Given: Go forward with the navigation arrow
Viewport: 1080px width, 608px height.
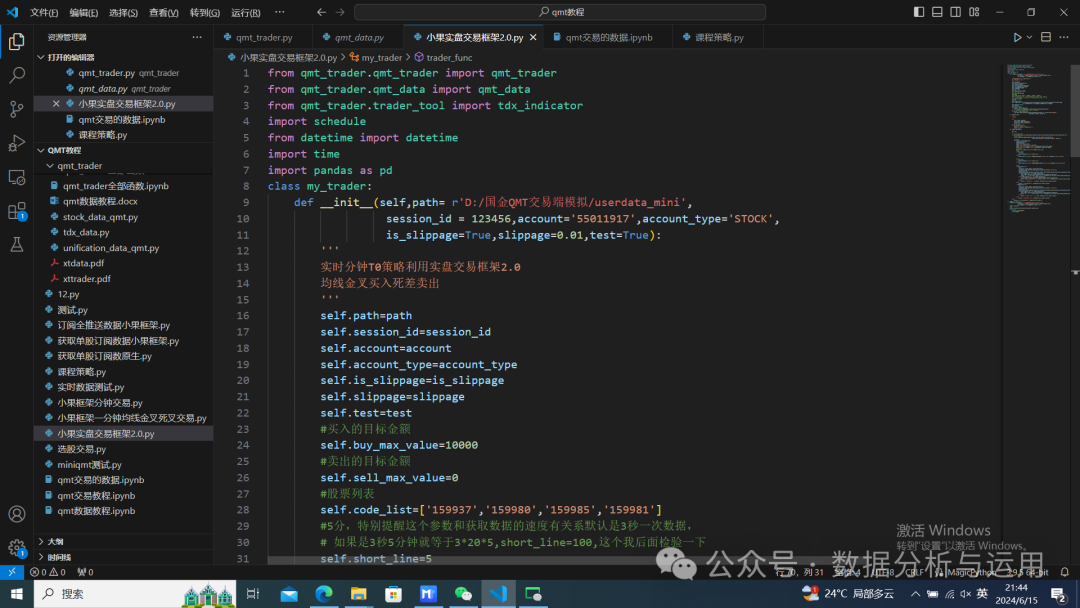Looking at the screenshot, I should tap(340, 12).
